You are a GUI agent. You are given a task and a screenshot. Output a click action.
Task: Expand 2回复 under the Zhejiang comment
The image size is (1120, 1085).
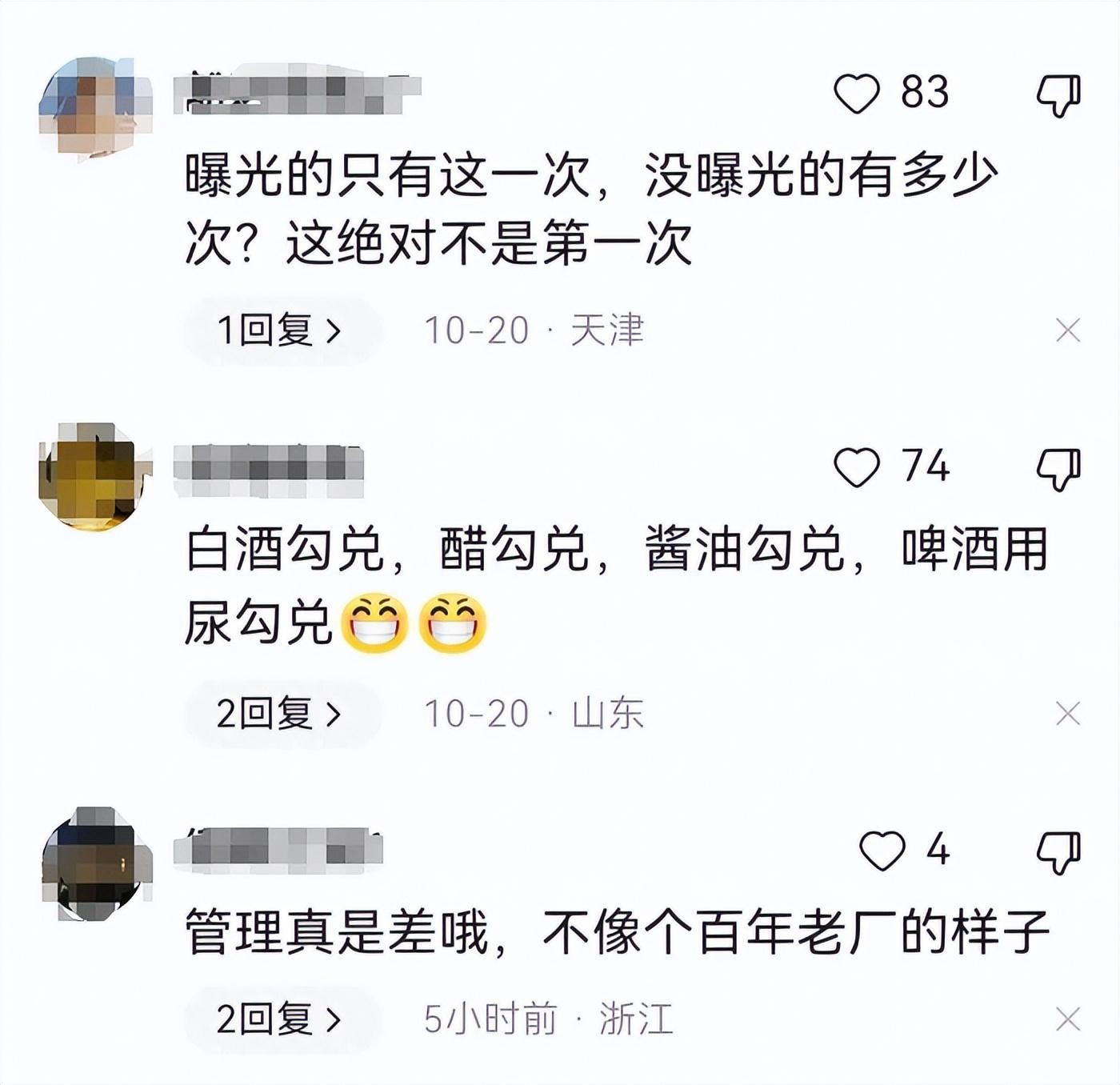(282, 1019)
